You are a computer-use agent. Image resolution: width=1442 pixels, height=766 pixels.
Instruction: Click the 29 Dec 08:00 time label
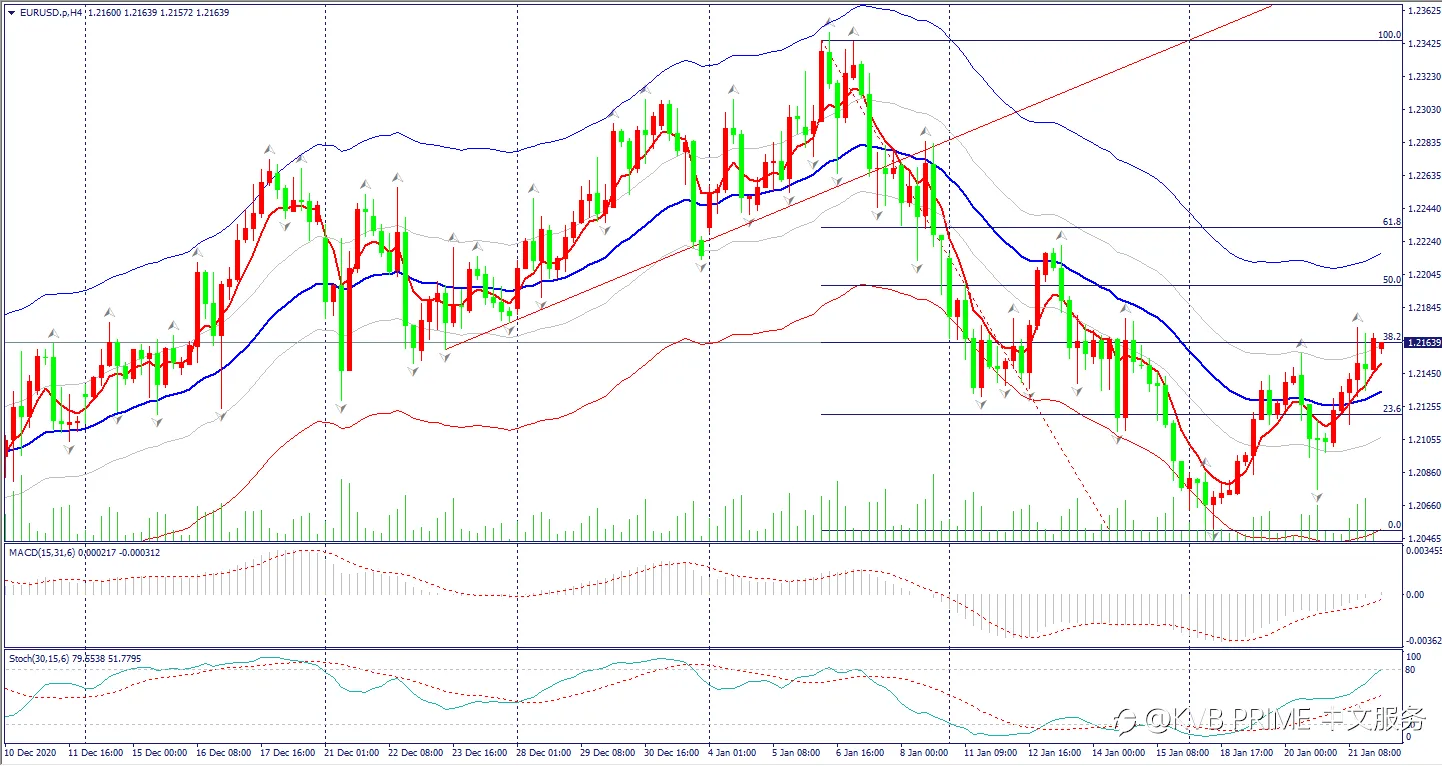608,751
